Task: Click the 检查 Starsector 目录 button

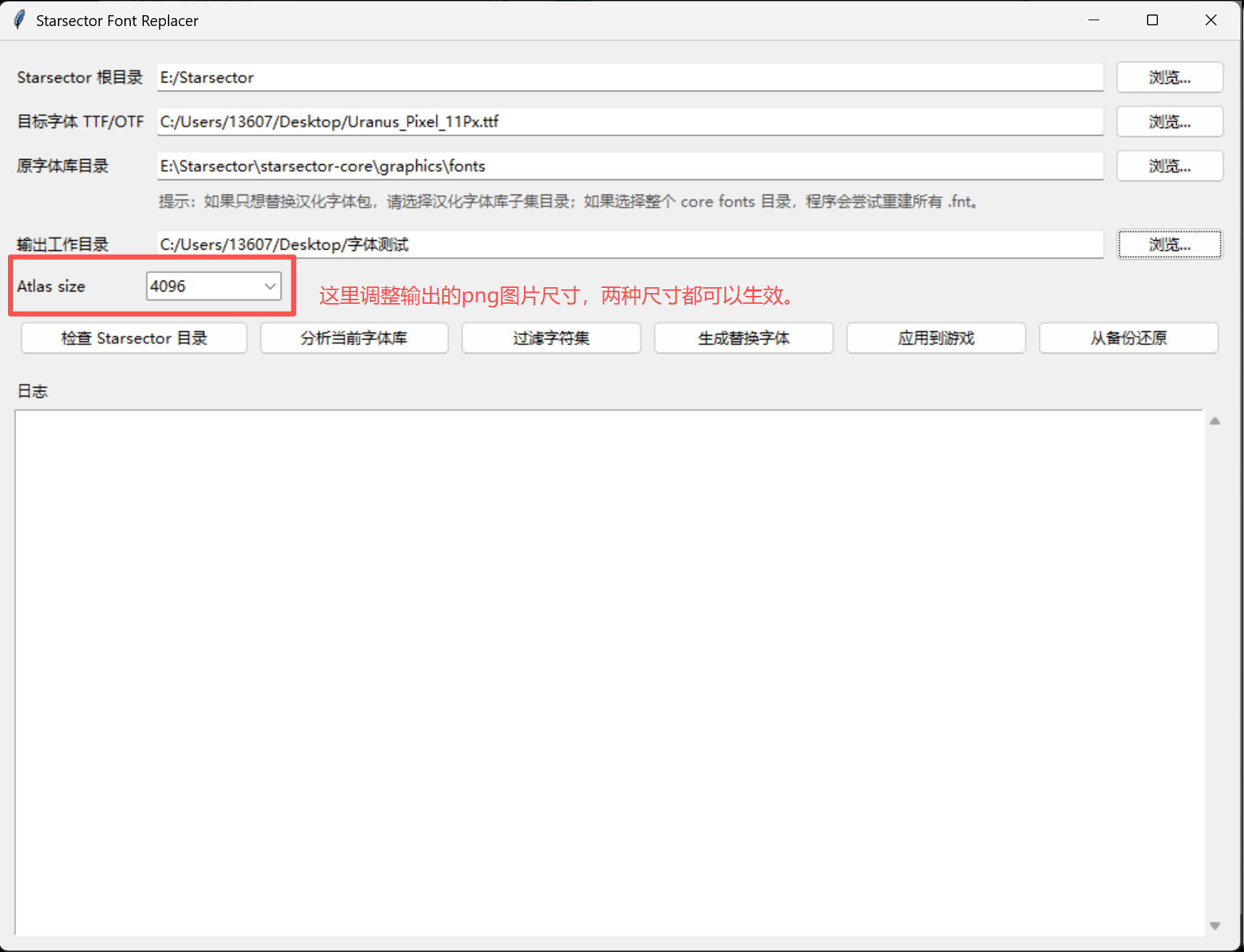Action: [x=134, y=338]
